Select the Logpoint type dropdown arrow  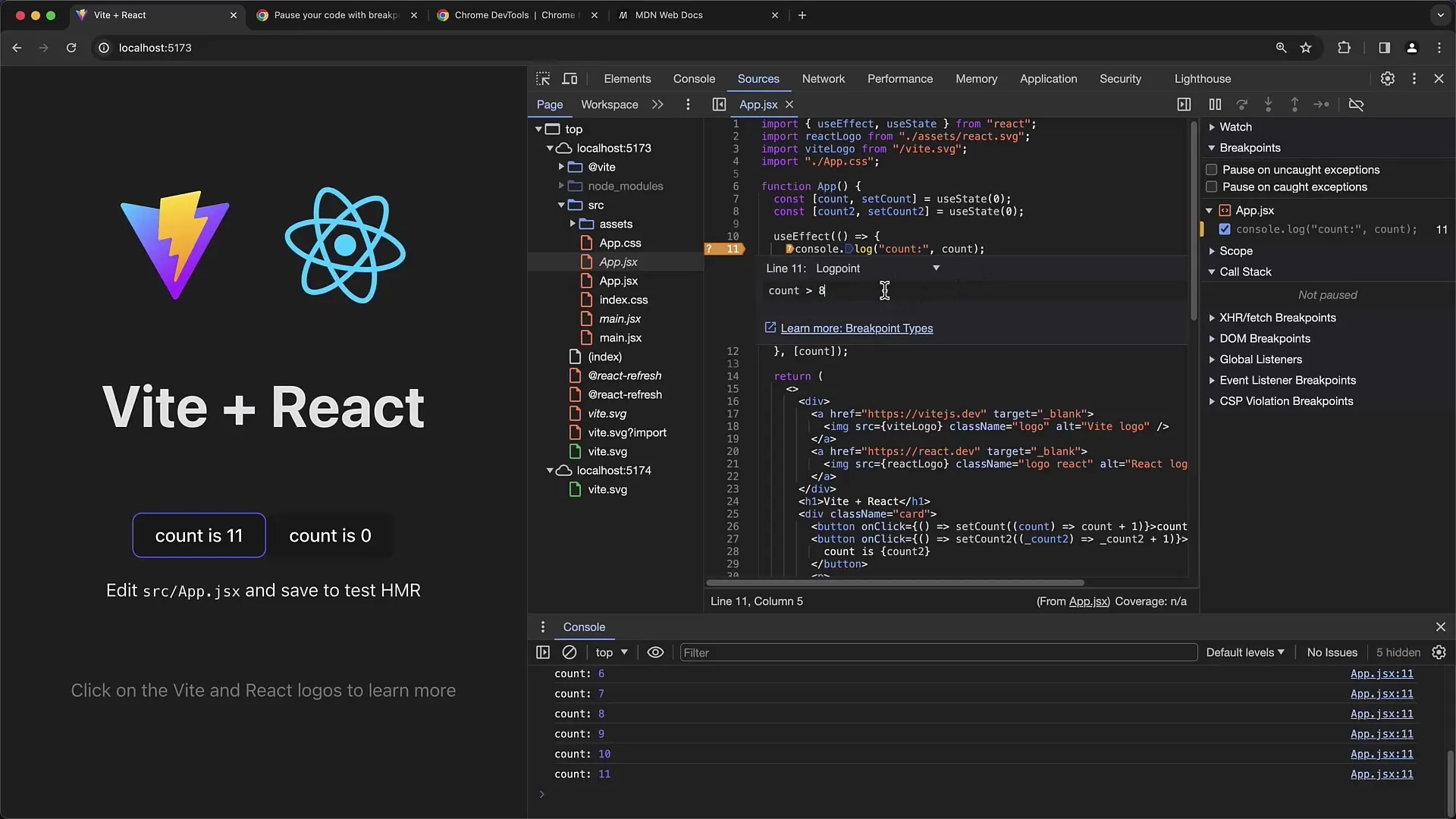point(936,266)
